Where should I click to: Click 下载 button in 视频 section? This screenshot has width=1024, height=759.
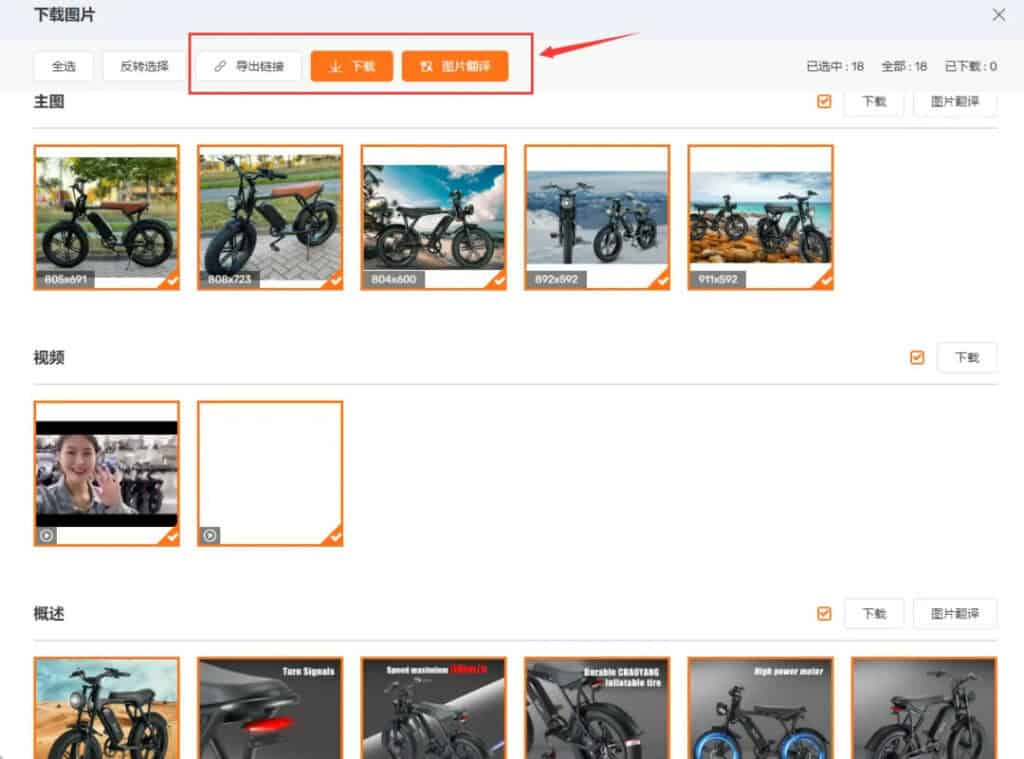(x=966, y=357)
